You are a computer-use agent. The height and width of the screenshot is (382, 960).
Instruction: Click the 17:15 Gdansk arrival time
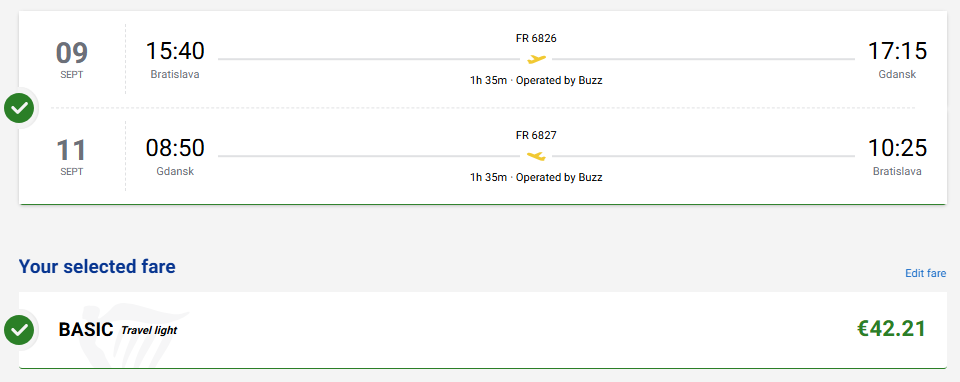point(897,51)
